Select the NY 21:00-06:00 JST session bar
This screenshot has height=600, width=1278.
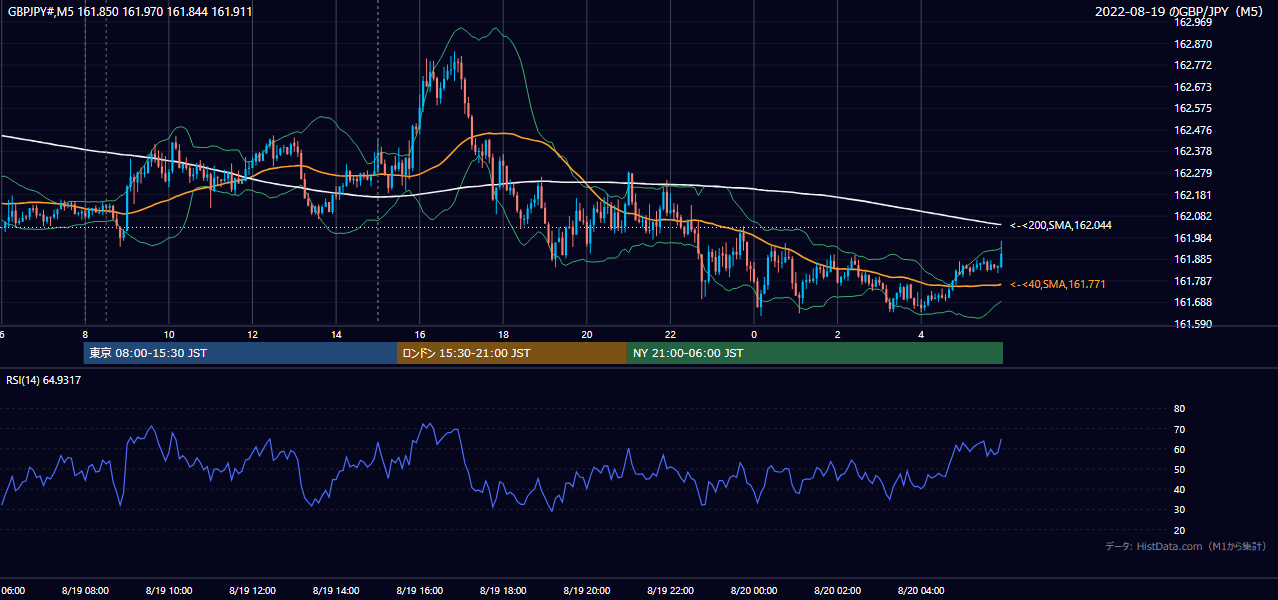pyautogui.click(x=815, y=353)
